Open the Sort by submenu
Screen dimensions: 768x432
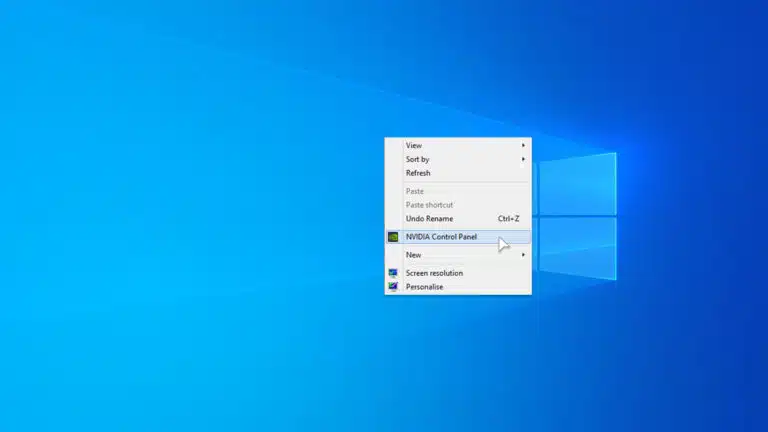pyautogui.click(x=458, y=159)
